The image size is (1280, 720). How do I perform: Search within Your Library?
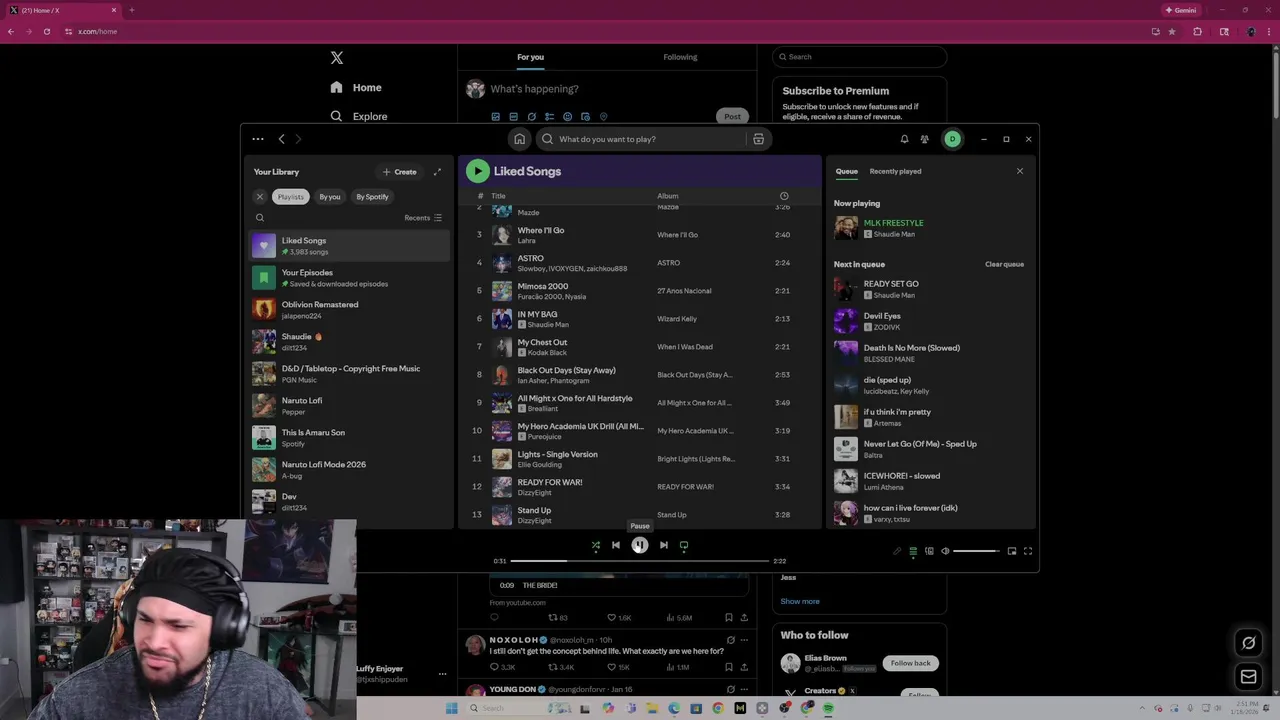click(x=260, y=218)
